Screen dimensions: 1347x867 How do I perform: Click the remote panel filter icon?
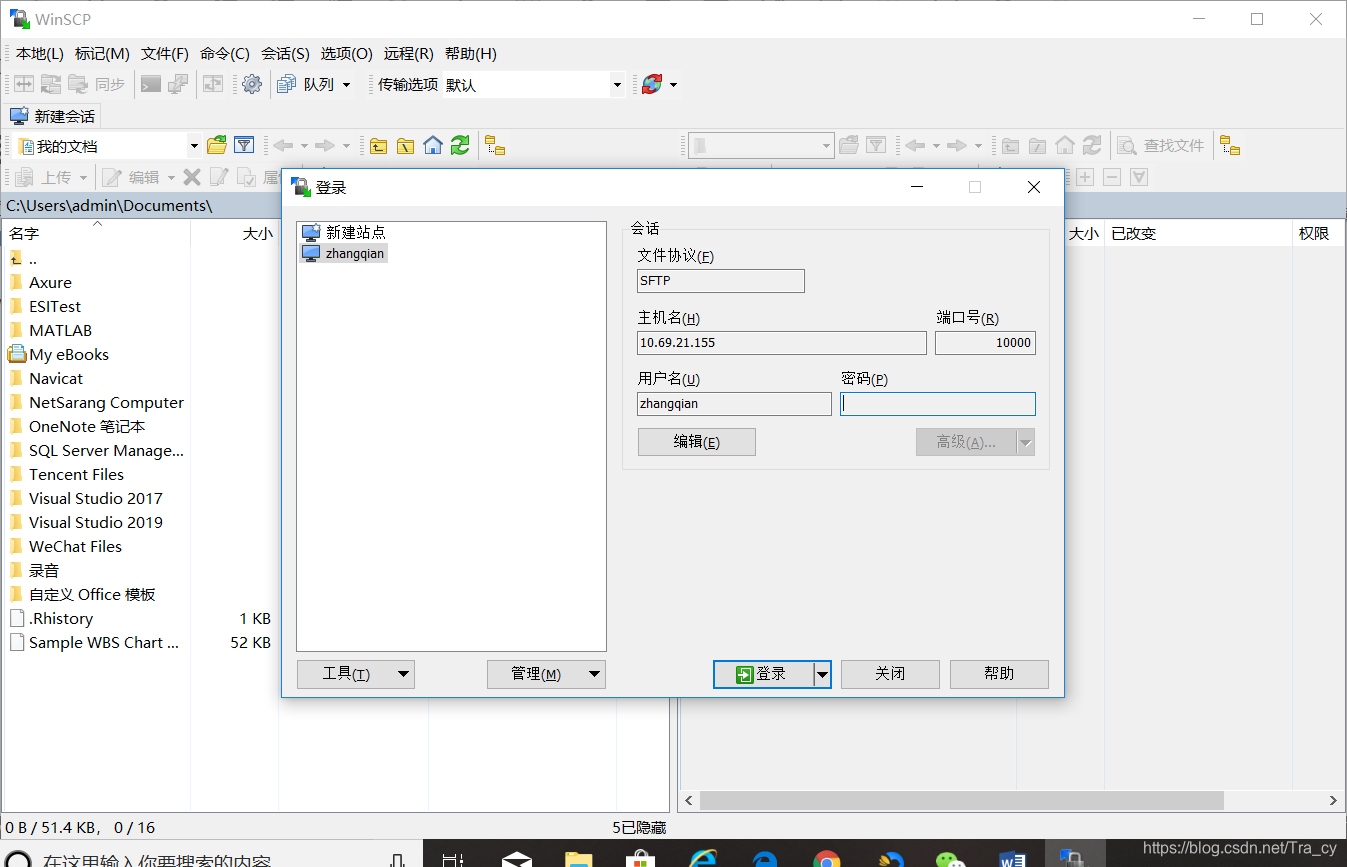(876, 146)
